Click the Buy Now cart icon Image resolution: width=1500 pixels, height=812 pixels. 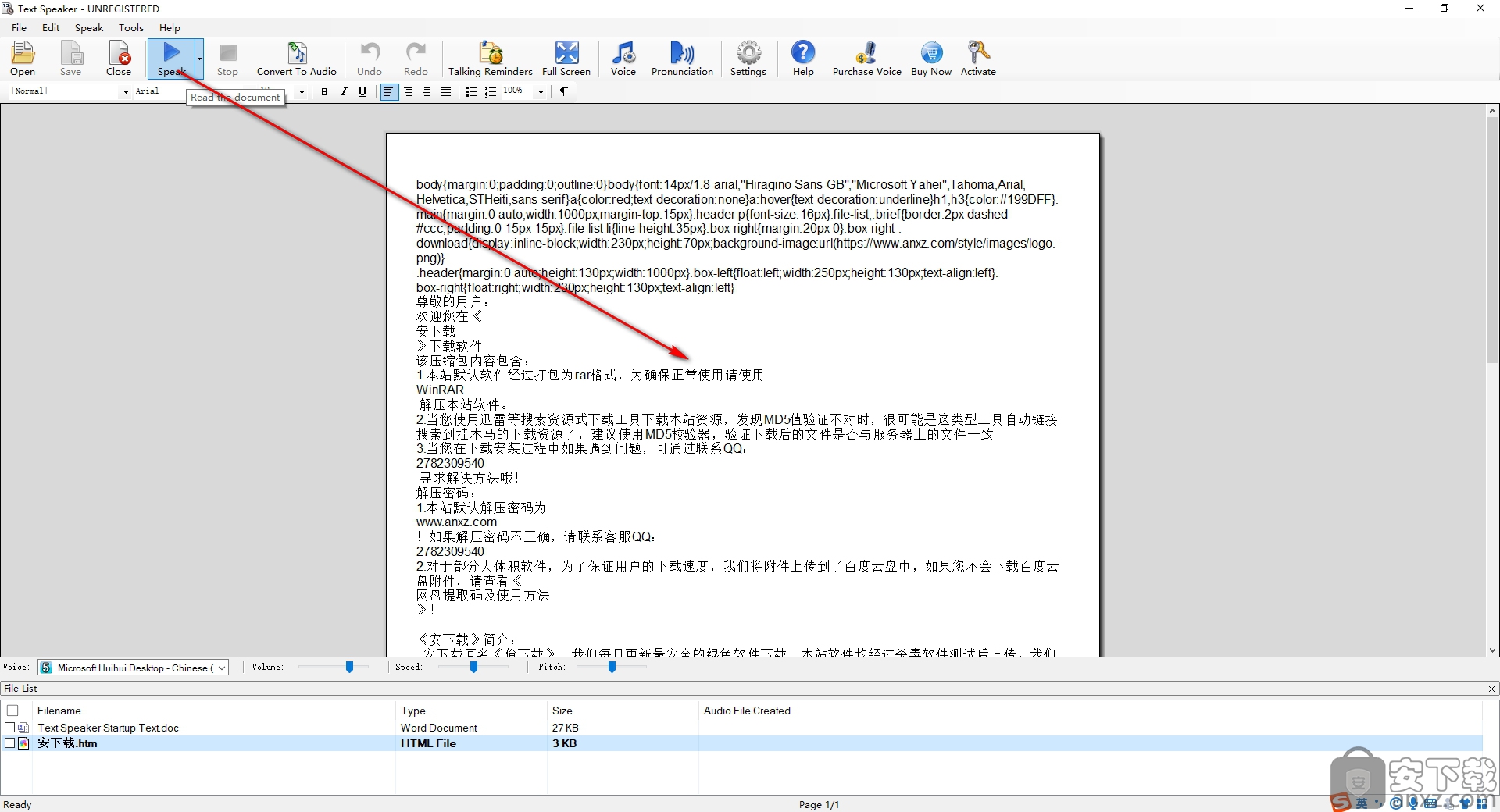tap(931, 59)
